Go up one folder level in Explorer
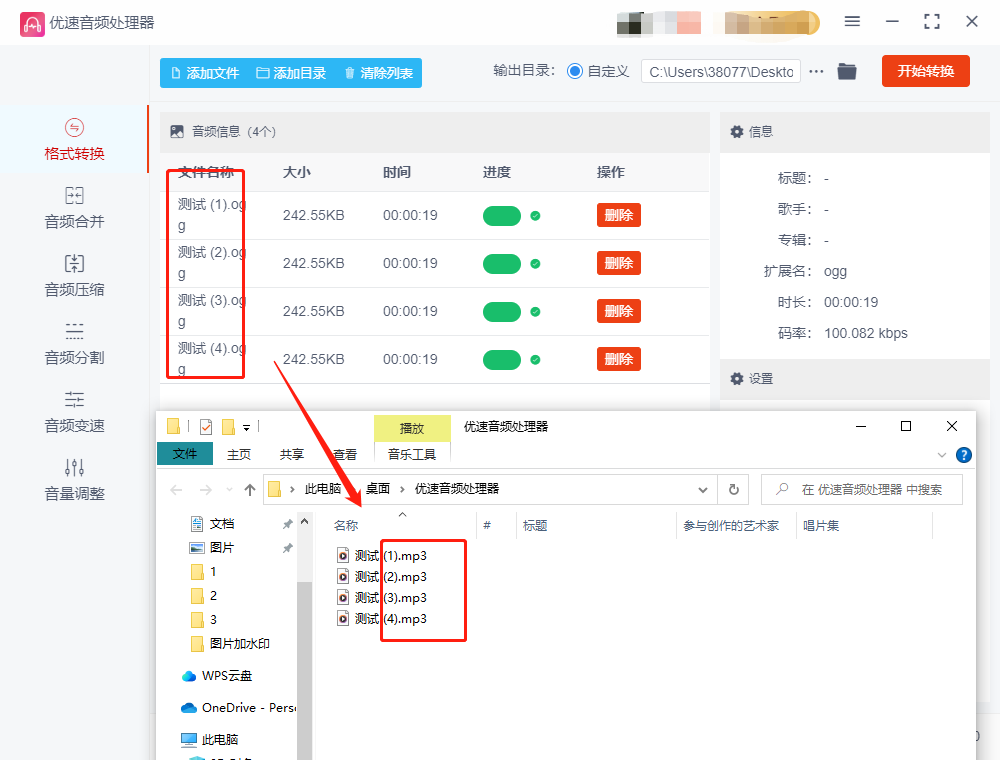The image size is (1000, 760). 249,490
